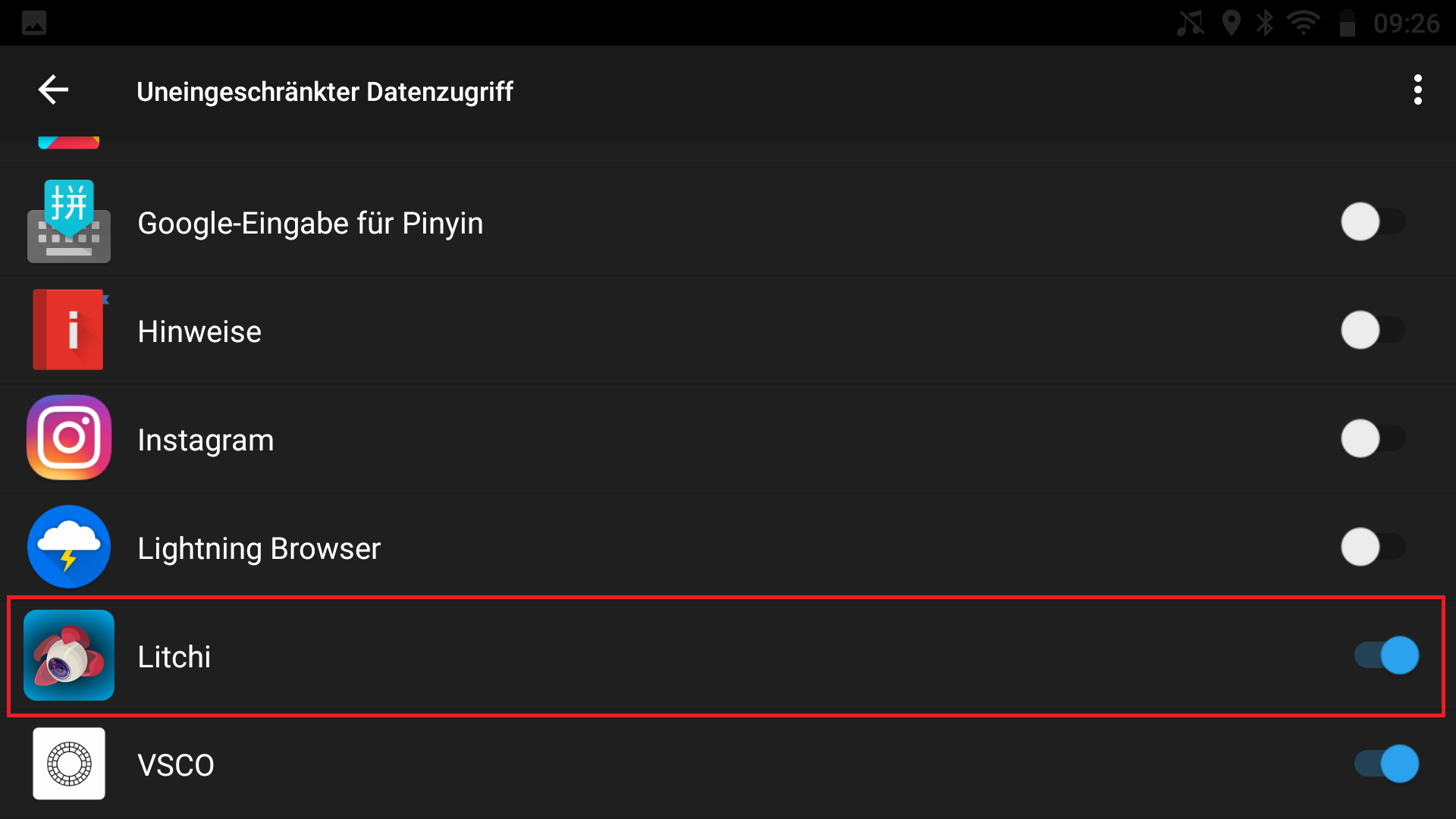Screen dimensions: 1456x819
Task: Disable the Litchi unrestricted data toggle
Action: pos(1386,655)
